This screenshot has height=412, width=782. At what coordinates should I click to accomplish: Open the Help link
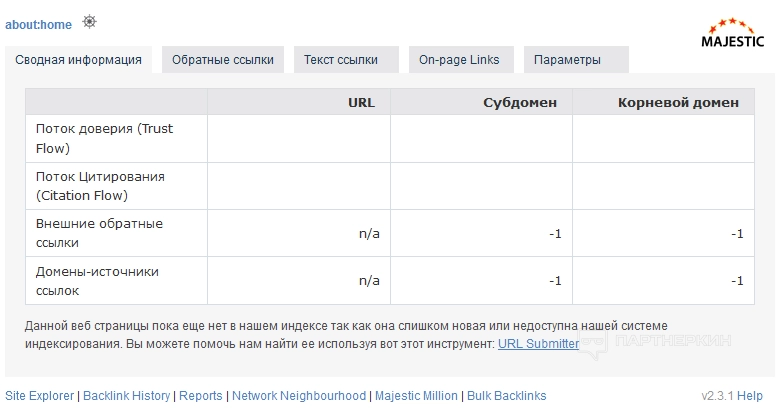(750, 396)
